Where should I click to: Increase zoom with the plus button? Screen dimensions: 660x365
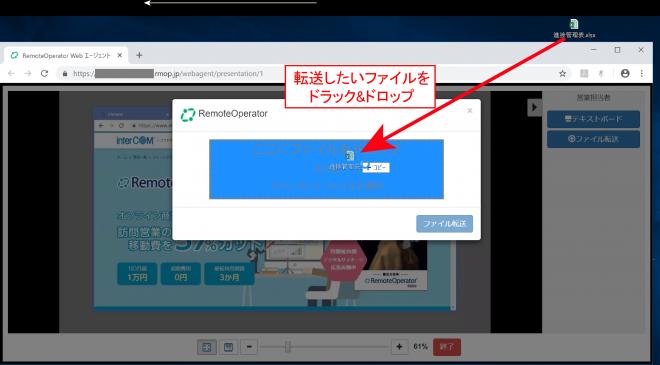click(x=399, y=347)
